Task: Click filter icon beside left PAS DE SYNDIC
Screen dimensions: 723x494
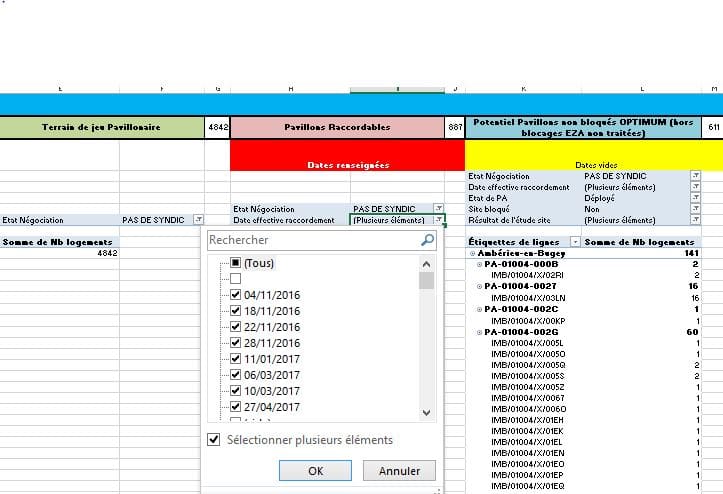Action: [x=198, y=219]
